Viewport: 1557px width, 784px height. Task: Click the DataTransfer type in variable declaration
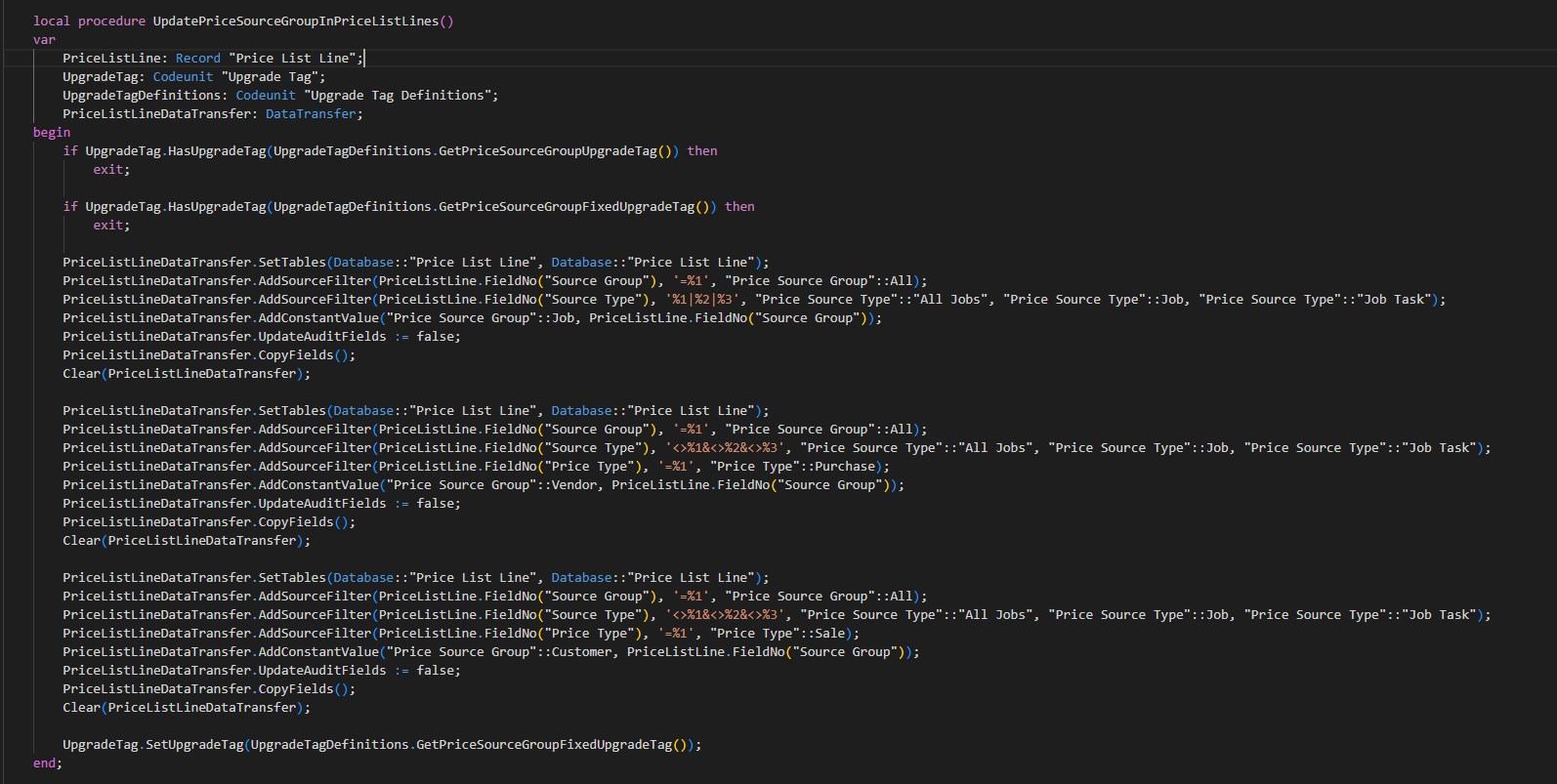click(311, 113)
